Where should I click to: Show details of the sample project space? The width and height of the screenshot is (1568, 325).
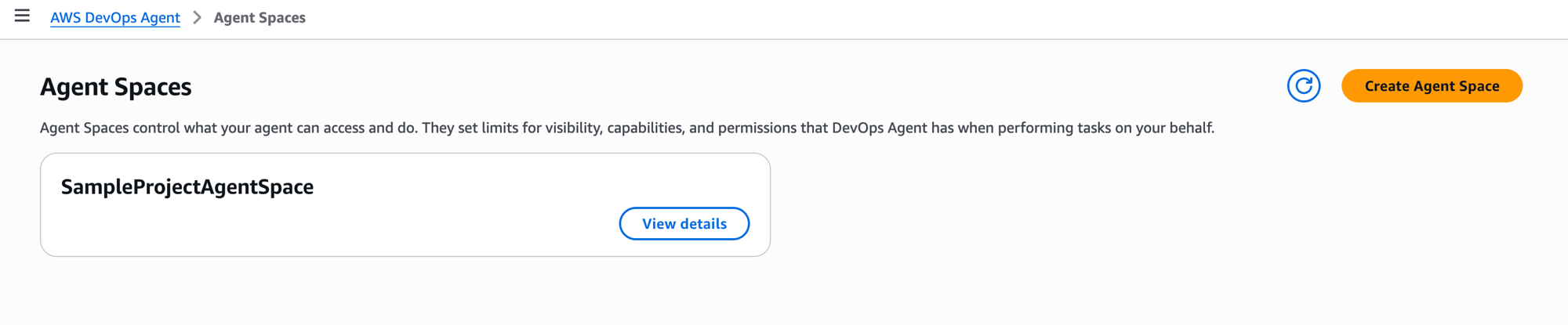(684, 224)
